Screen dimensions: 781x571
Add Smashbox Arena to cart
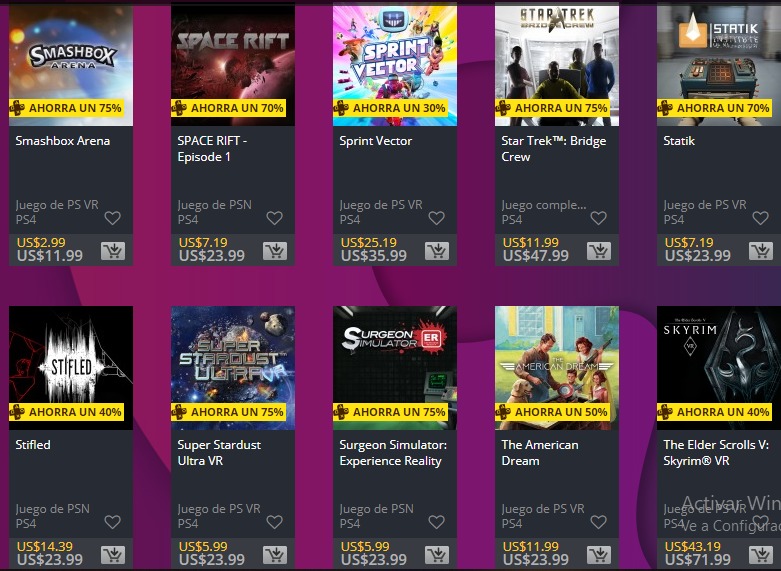113,251
